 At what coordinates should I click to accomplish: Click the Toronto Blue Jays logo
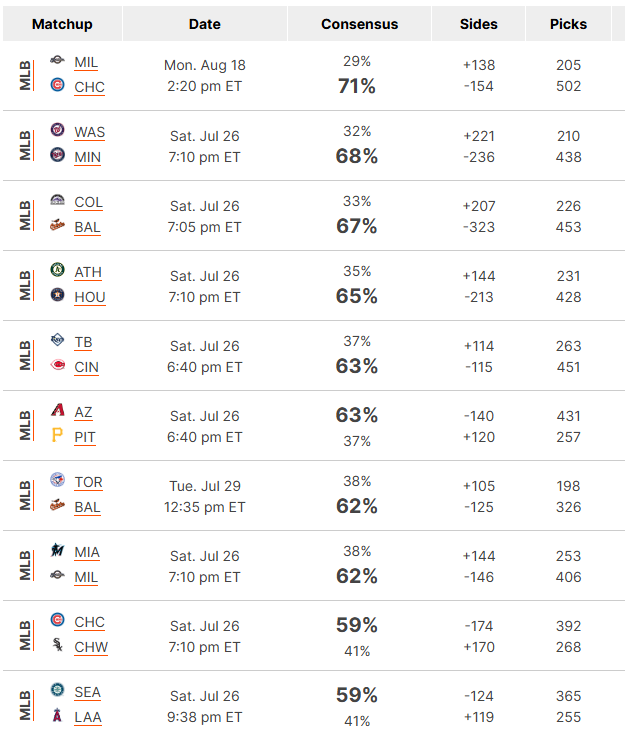pyautogui.click(x=58, y=480)
